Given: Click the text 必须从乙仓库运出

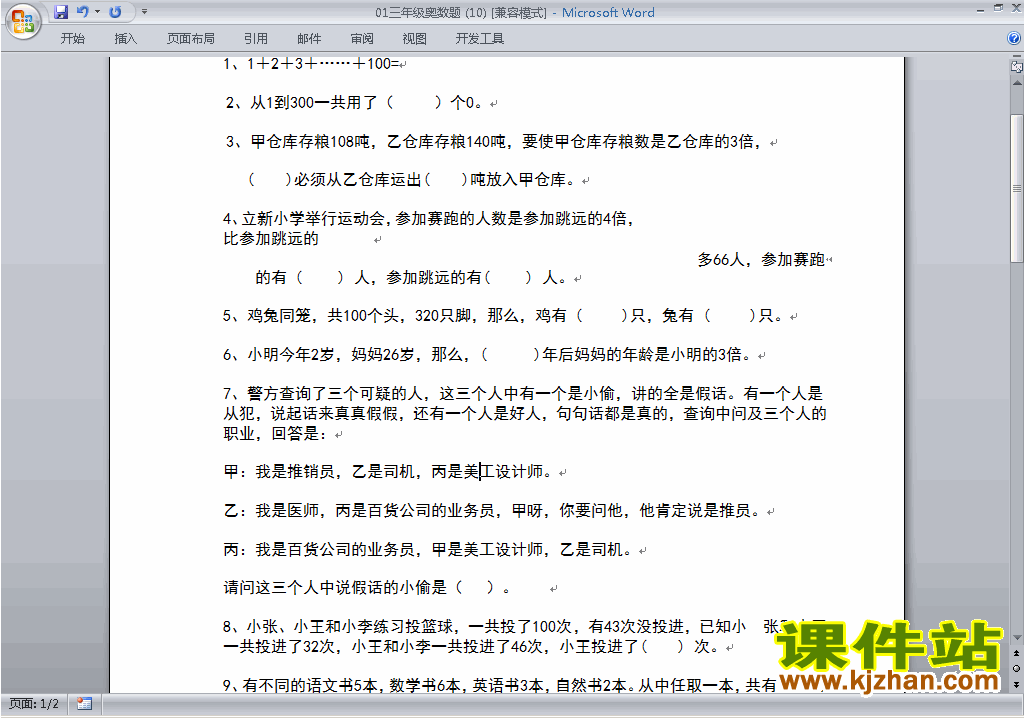Looking at the screenshot, I should 357,180.
